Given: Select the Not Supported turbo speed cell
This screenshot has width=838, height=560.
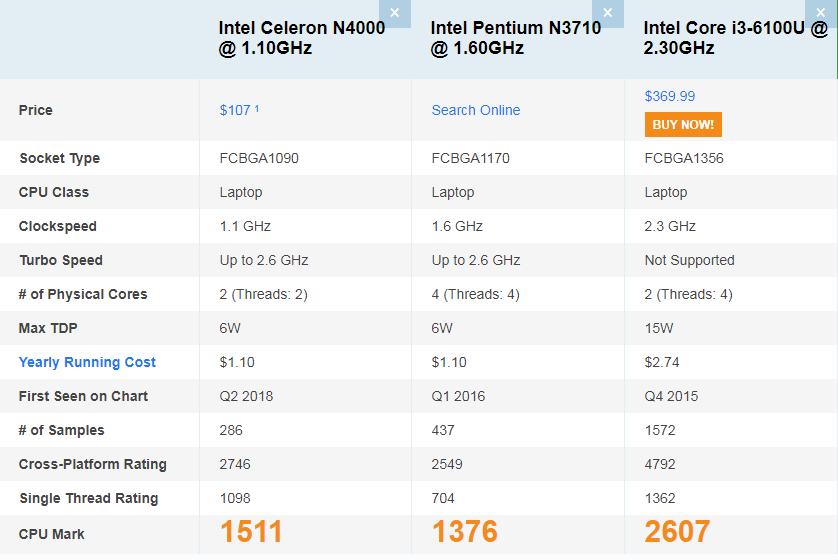Looking at the screenshot, I should (x=690, y=260).
